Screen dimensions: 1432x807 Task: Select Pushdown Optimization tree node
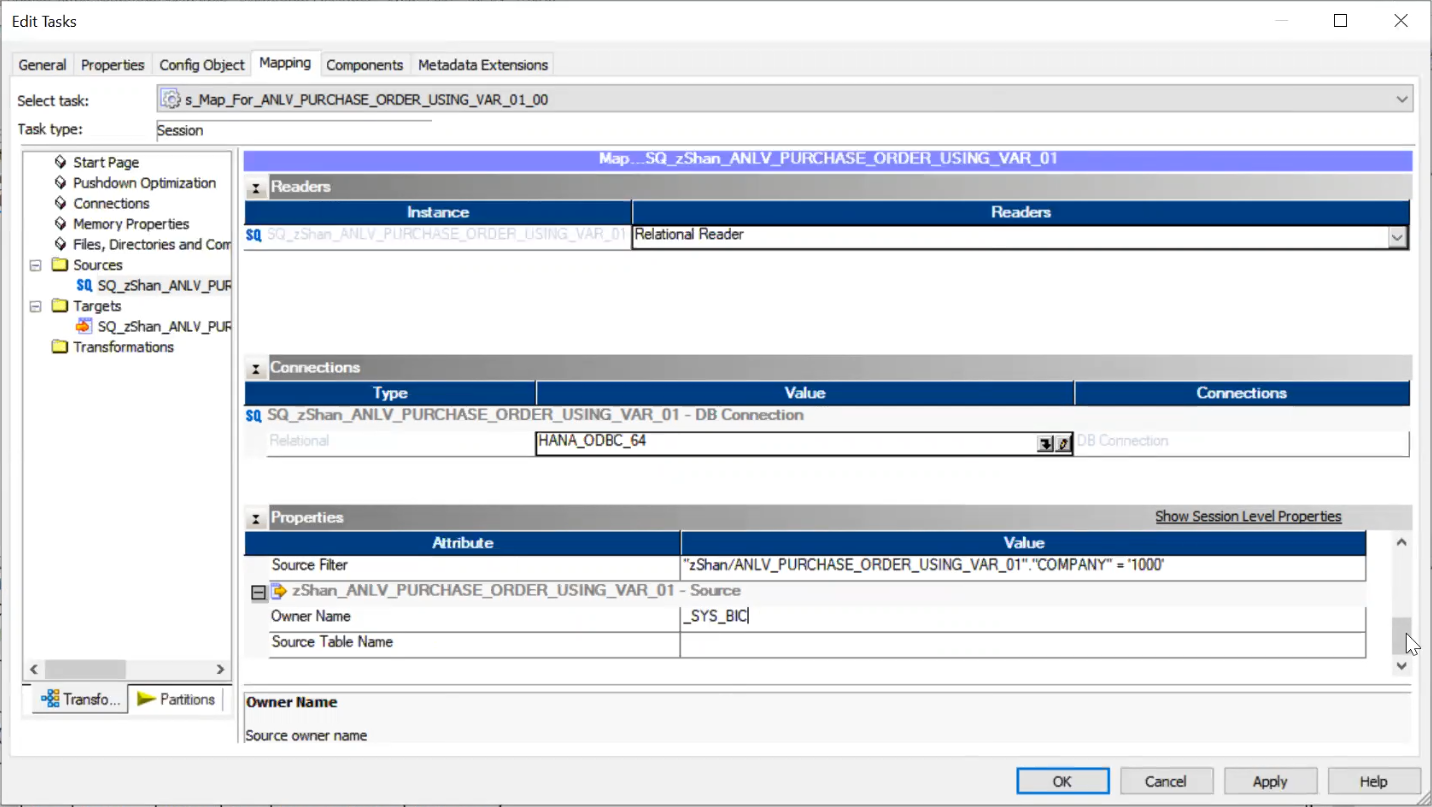[x=144, y=183]
